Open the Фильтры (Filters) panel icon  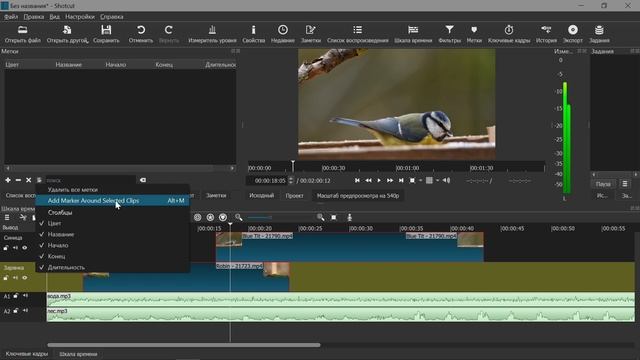tap(449, 33)
